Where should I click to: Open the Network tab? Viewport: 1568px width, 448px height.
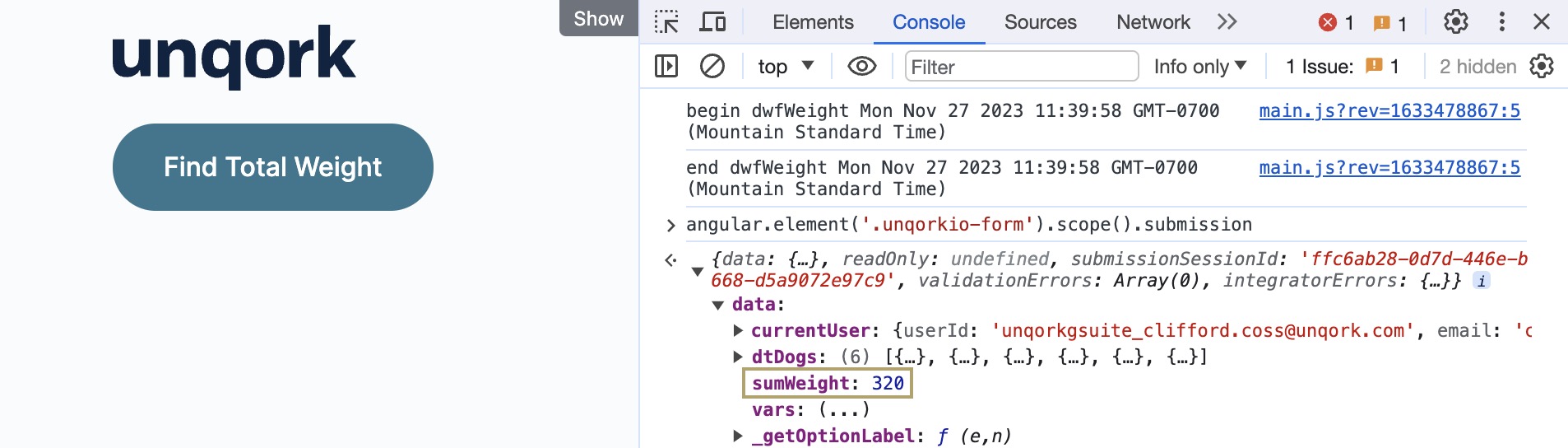[1153, 22]
